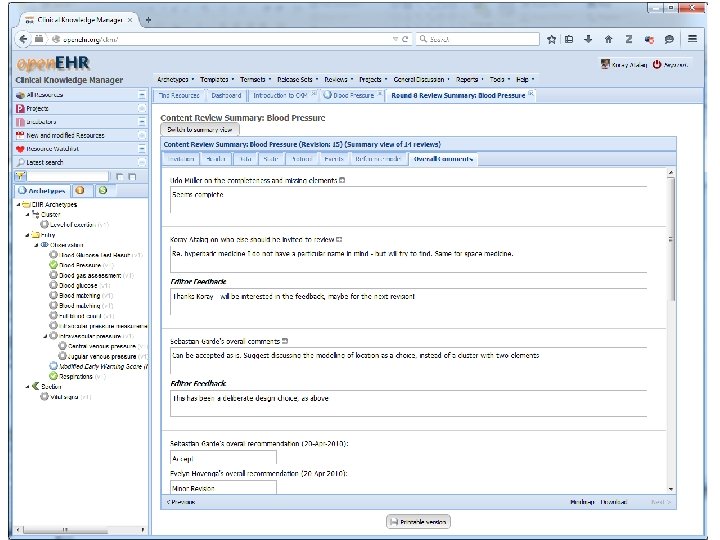Image resolution: width=720 pixels, height=540 pixels.
Task: Switch to the Archetypes tab in left panel
Action: click(42, 191)
